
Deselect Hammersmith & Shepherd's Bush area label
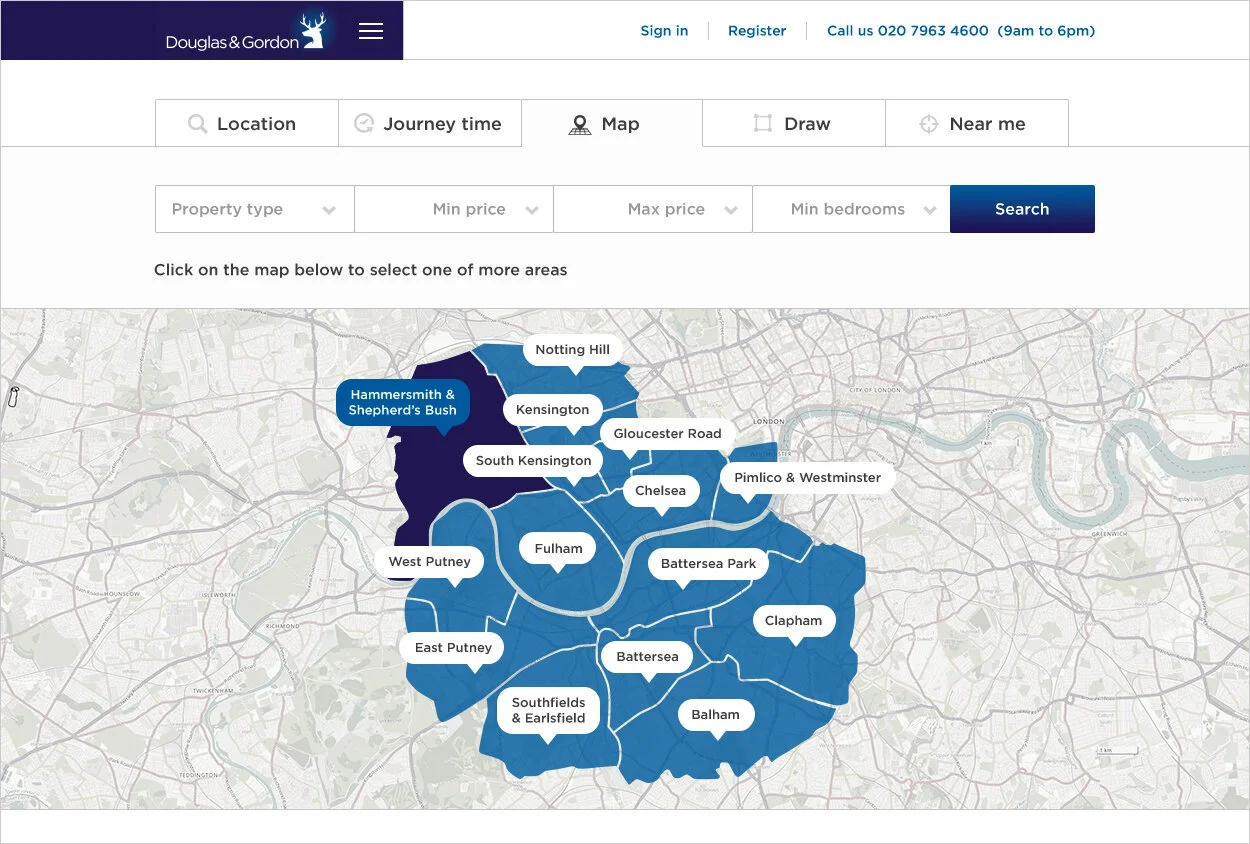402,403
